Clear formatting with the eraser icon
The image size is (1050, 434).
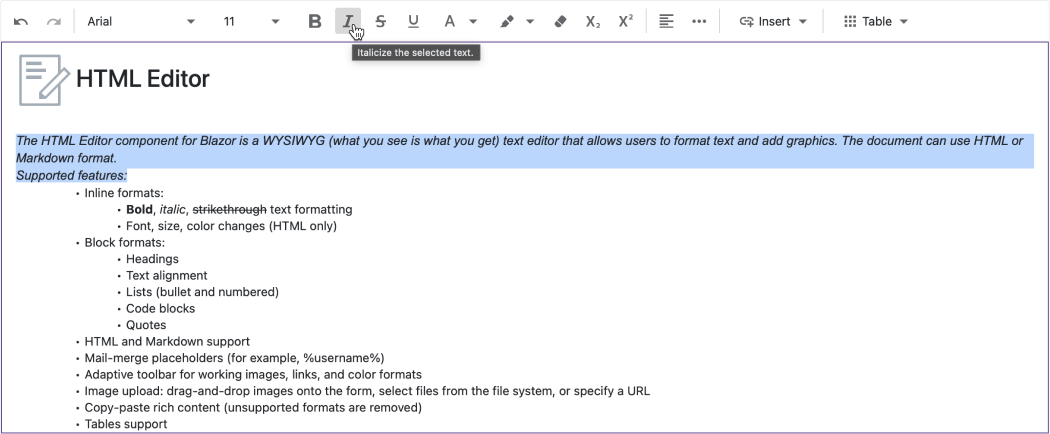click(x=560, y=21)
